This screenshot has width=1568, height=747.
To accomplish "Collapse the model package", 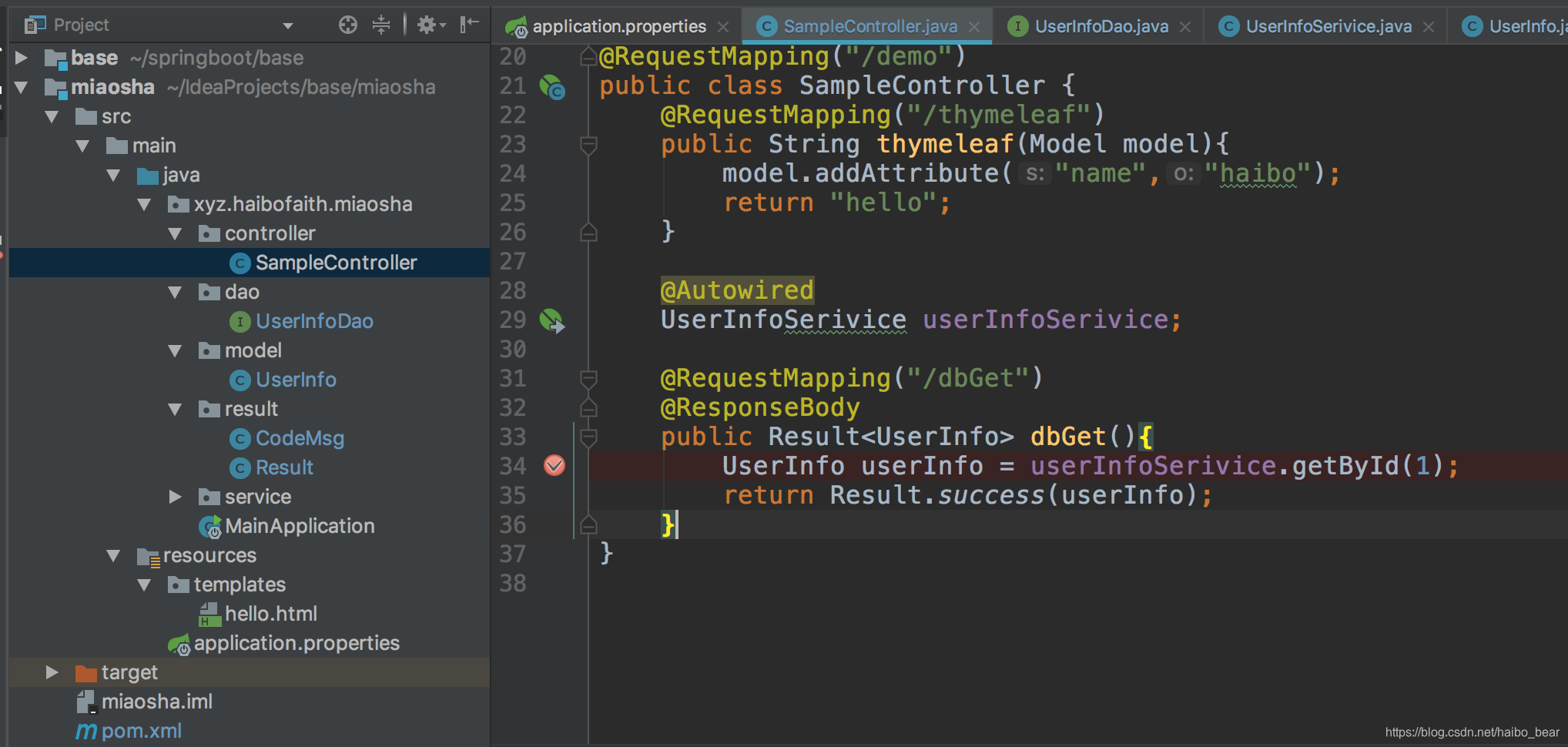I will click(176, 350).
